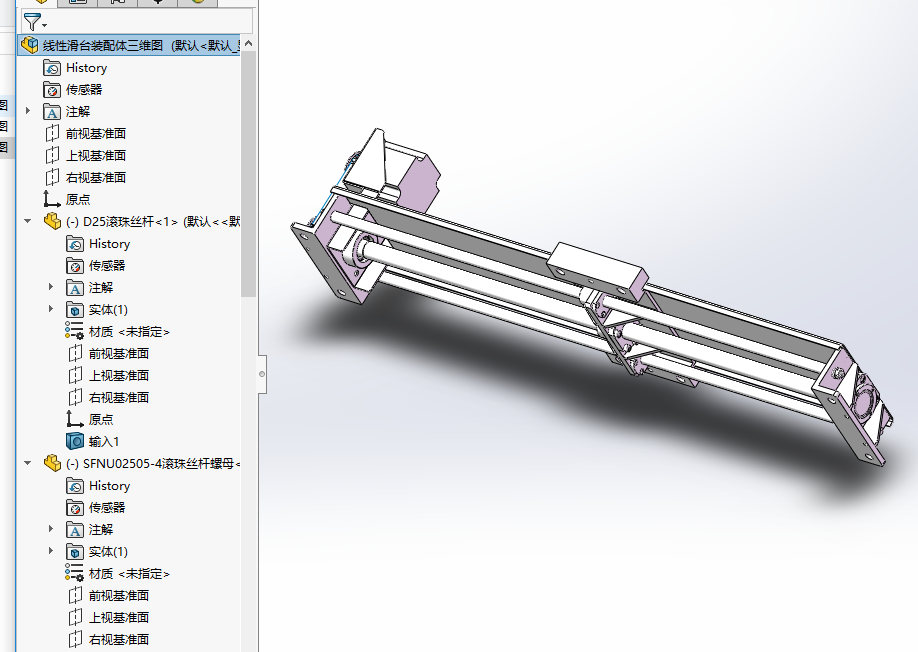Screen dimensions: 918x652
Task: Expand the top-level 注解 node
Action: tap(28, 111)
